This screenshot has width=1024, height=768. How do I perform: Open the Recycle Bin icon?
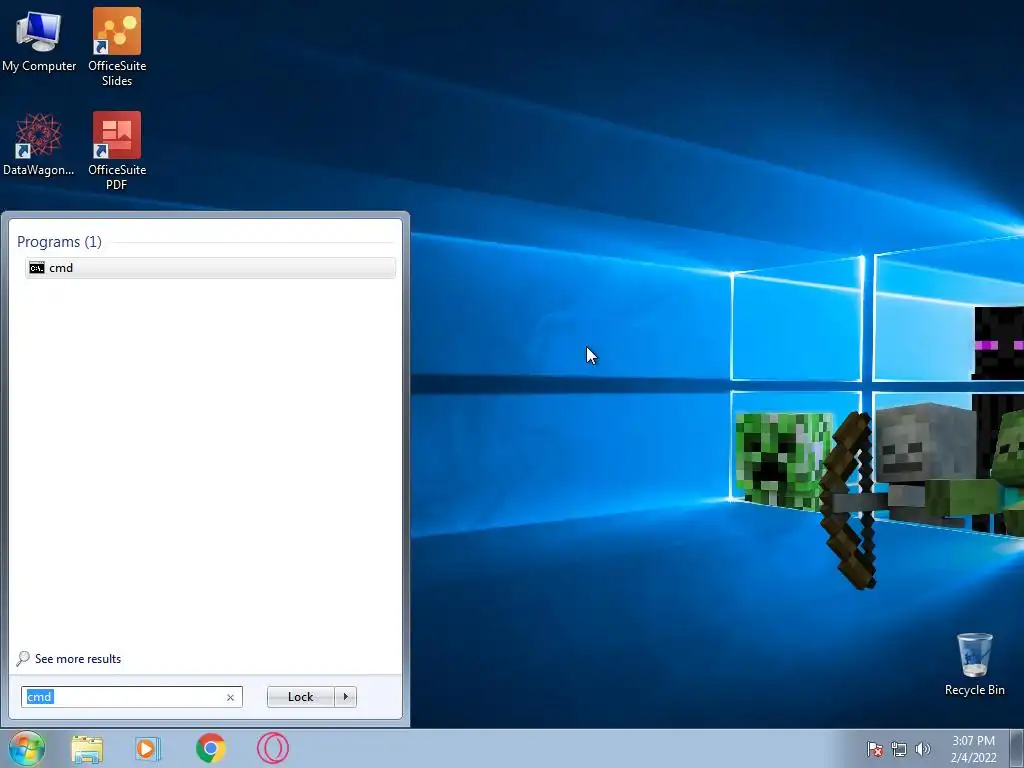[x=974, y=664]
